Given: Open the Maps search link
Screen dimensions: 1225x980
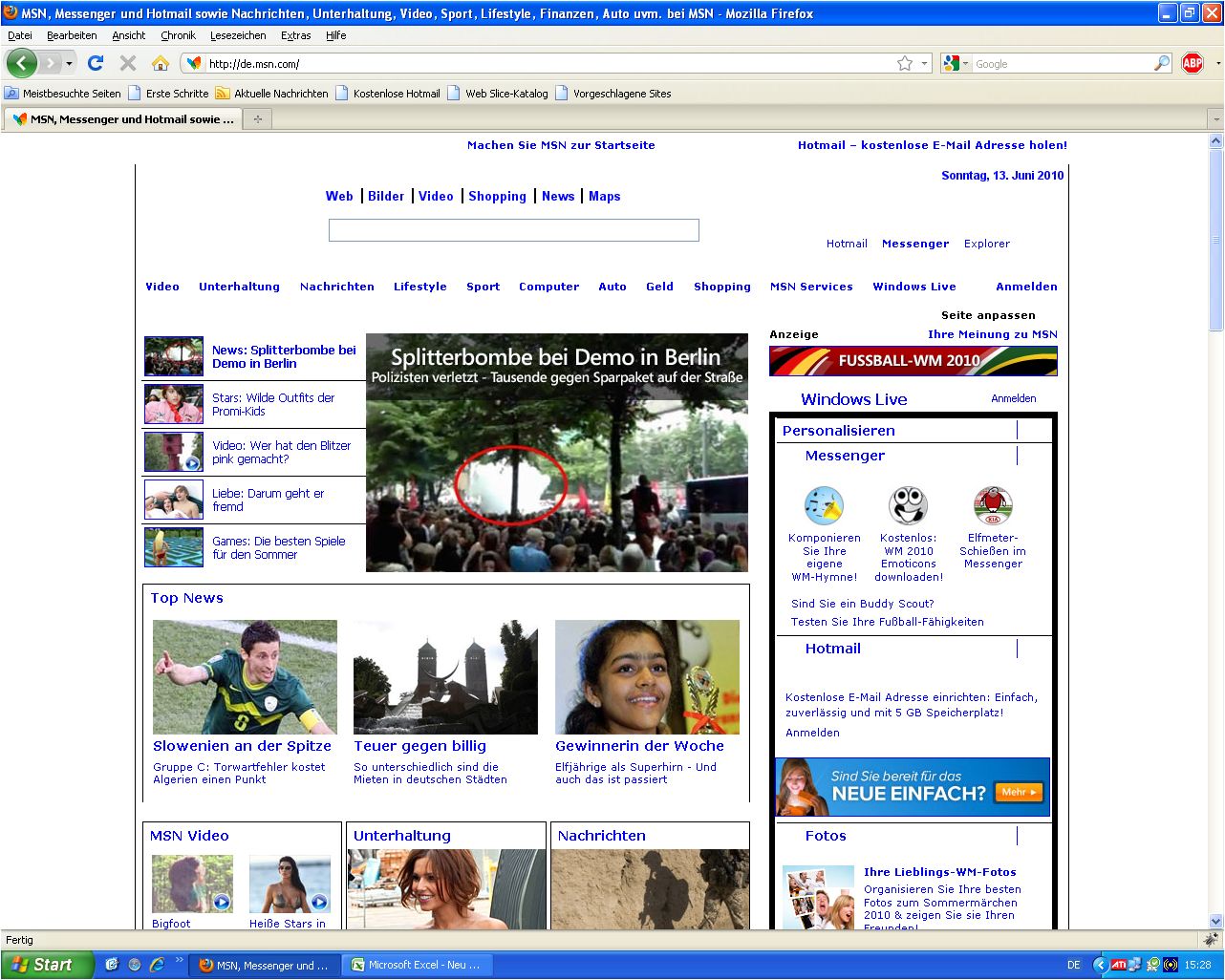Looking at the screenshot, I should (x=605, y=196).
